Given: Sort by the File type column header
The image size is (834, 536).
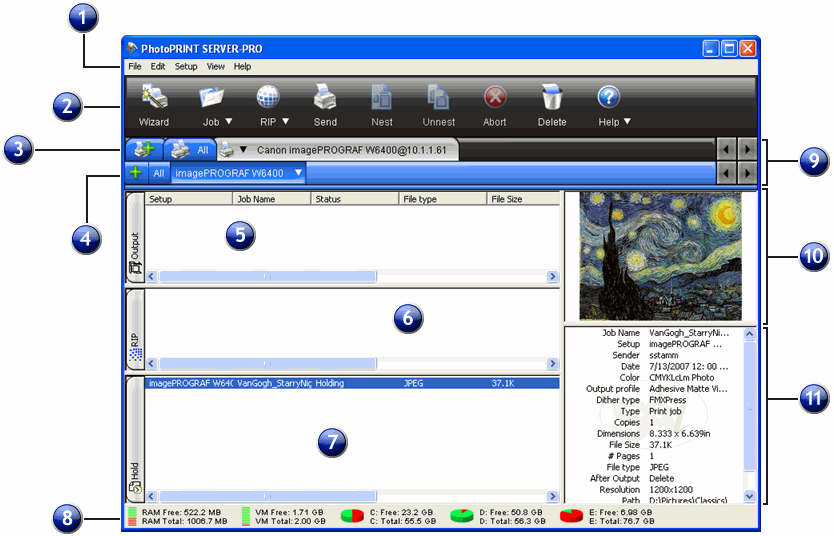Looking at the screenshot, I should (443, 199).
